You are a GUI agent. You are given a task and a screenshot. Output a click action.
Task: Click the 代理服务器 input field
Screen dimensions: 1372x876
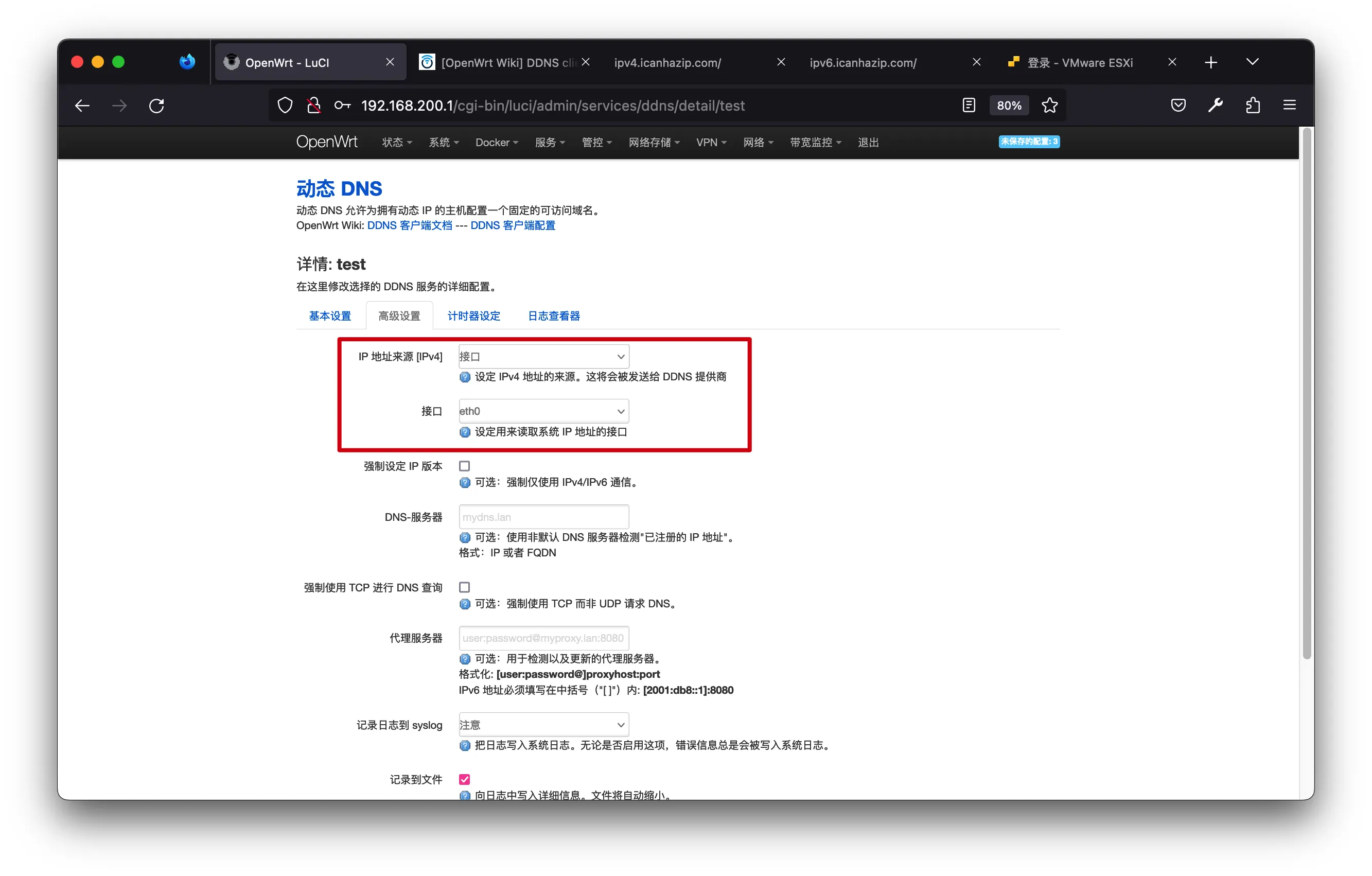pyautogui.click(x=543, y=638)
